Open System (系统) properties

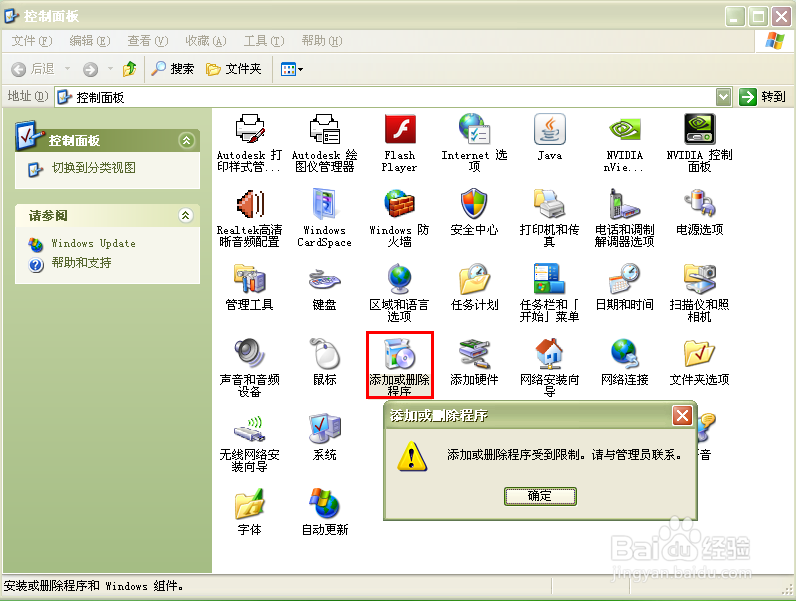pyautogui.click(x=324, y=437)
